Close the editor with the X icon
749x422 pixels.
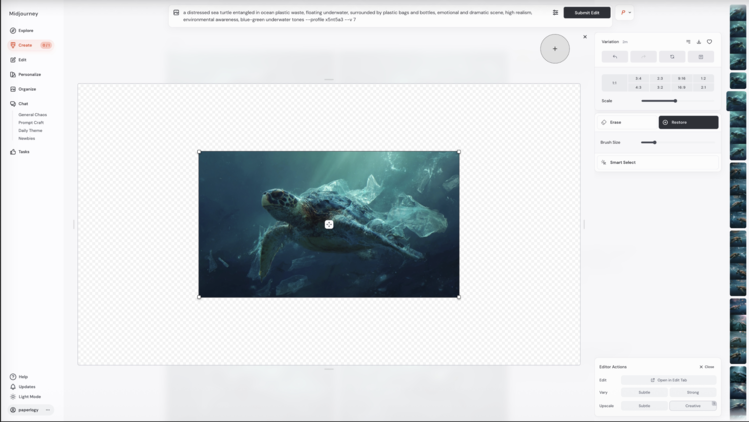coord(585,37)
